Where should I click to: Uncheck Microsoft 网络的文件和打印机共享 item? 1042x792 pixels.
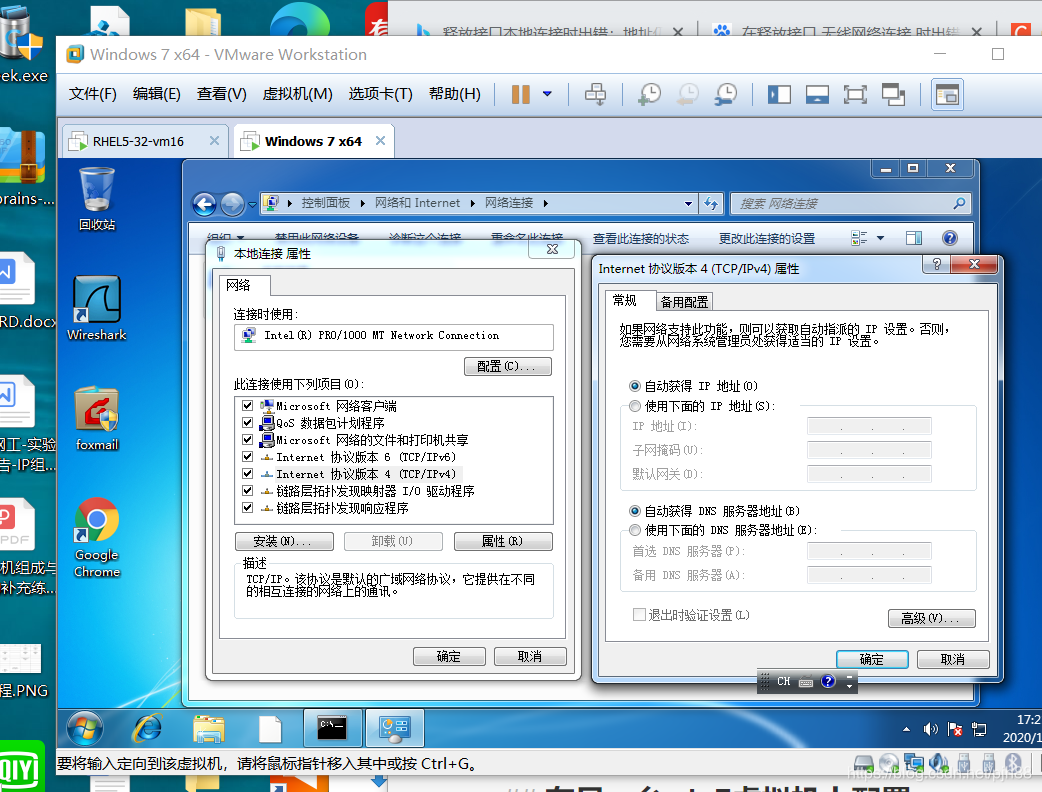coord(248,440)
